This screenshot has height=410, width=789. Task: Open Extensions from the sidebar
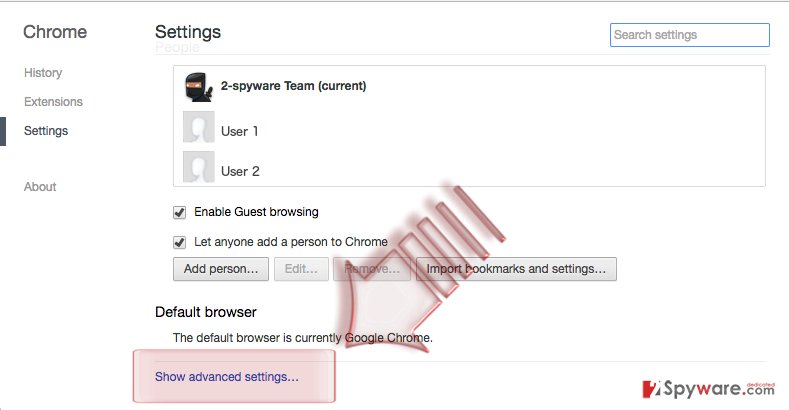53,102
